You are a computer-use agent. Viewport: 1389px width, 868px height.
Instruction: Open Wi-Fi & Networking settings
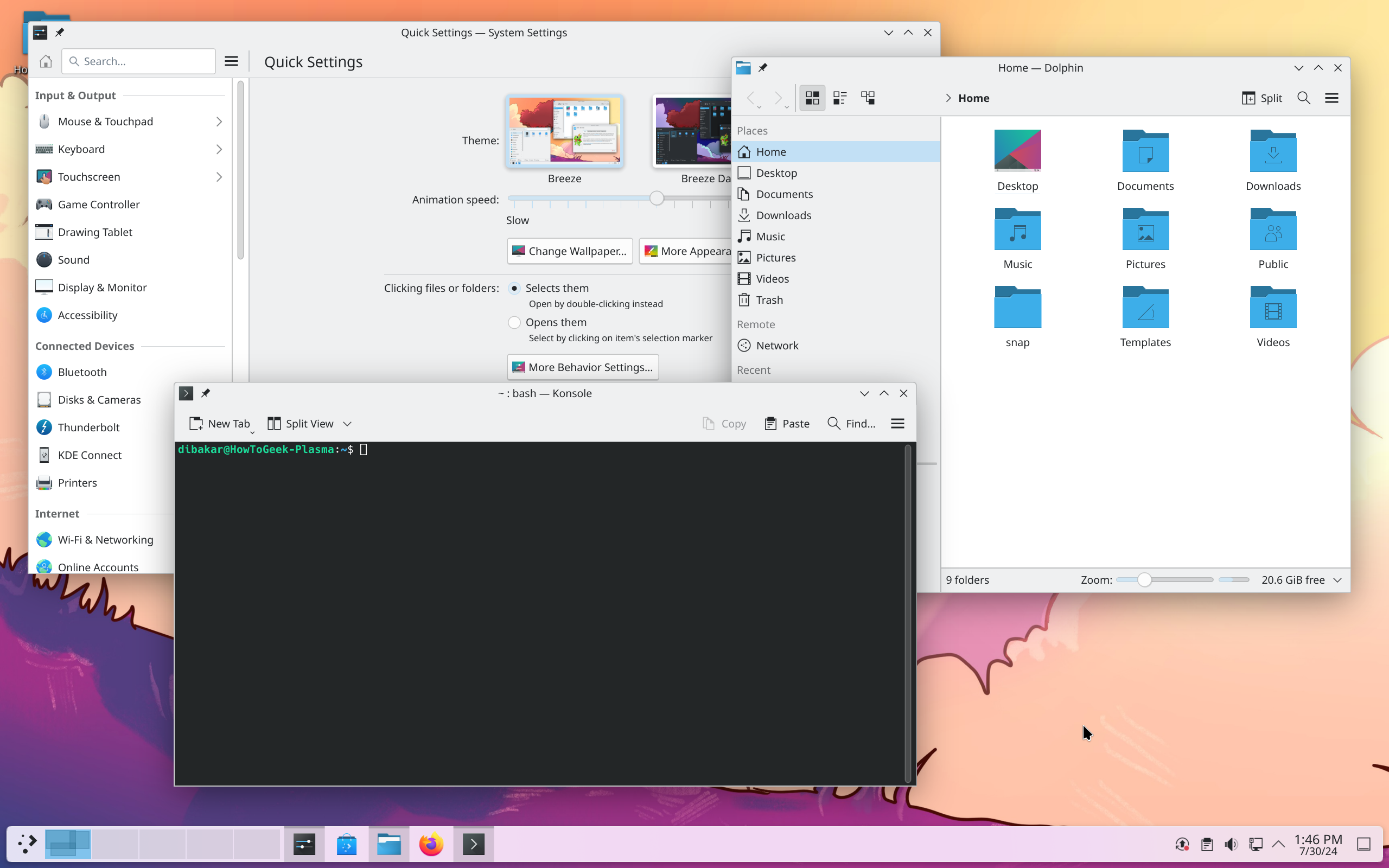pyautogui.click(x=105, y=539)
